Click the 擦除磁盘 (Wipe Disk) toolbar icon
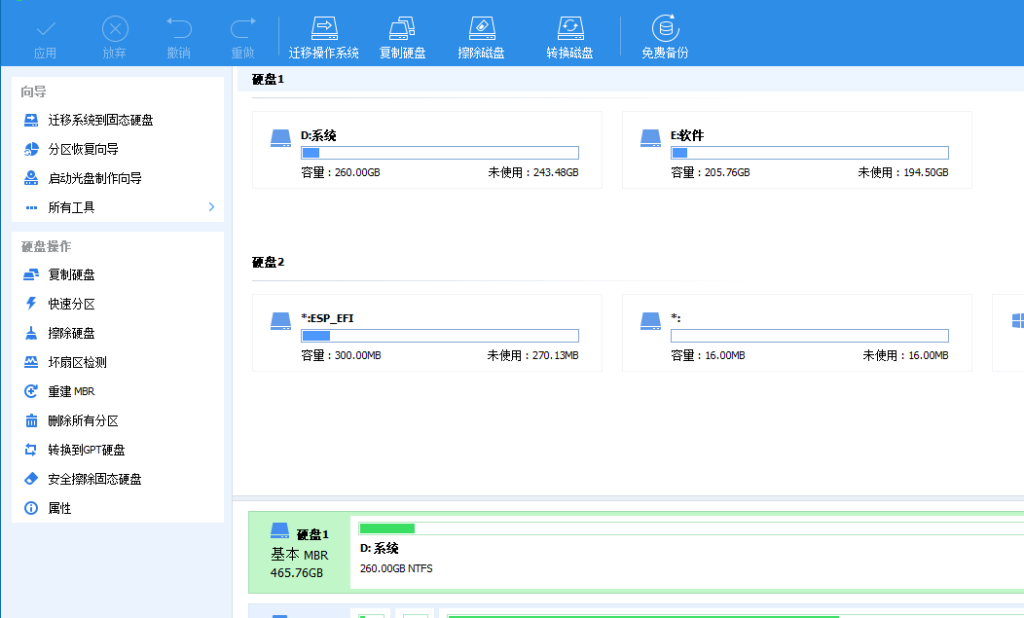 pyautogui.click(x=480, y=29)
